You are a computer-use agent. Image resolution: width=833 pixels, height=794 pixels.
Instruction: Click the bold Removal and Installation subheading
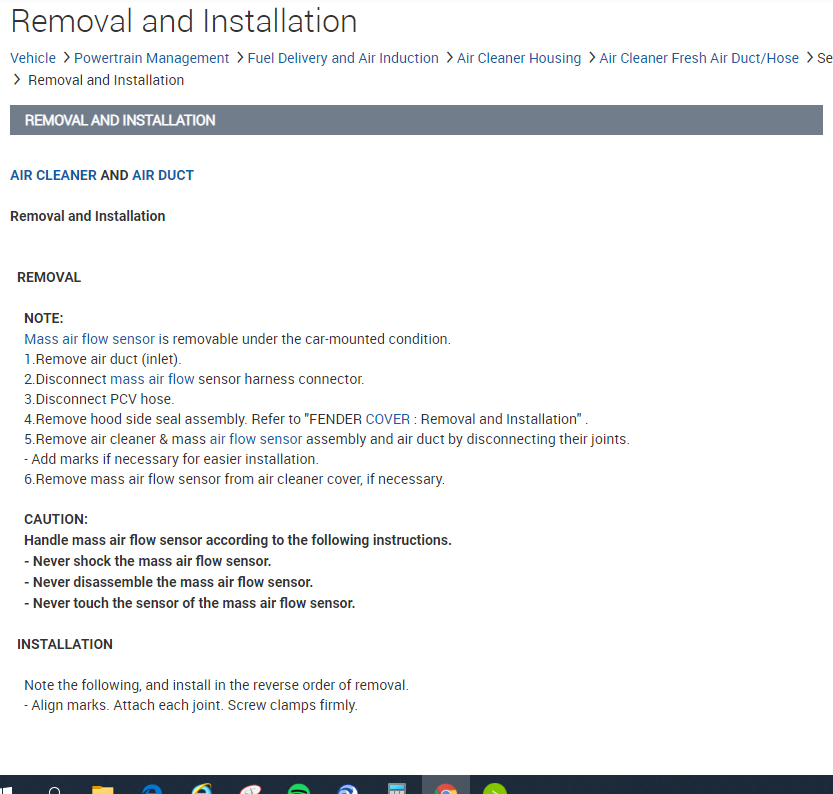tap(88, 216)
